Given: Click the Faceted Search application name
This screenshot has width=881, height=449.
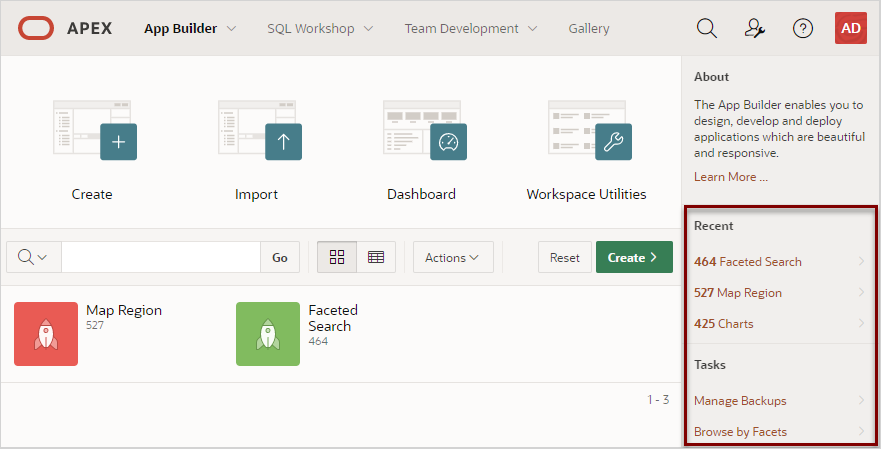Looking at the screenshot, I should [x=333, y=318].
